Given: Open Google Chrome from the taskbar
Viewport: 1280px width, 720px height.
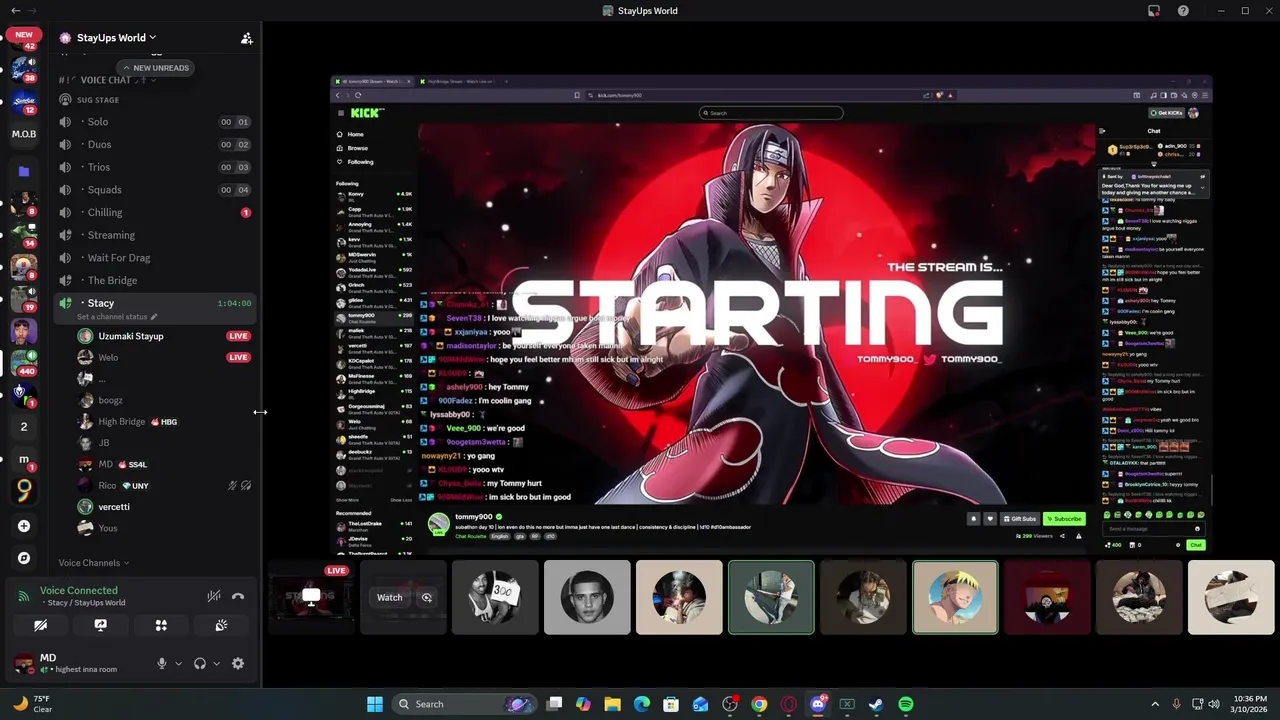Looking at the screenshot, I should click(x=759, y=704).
